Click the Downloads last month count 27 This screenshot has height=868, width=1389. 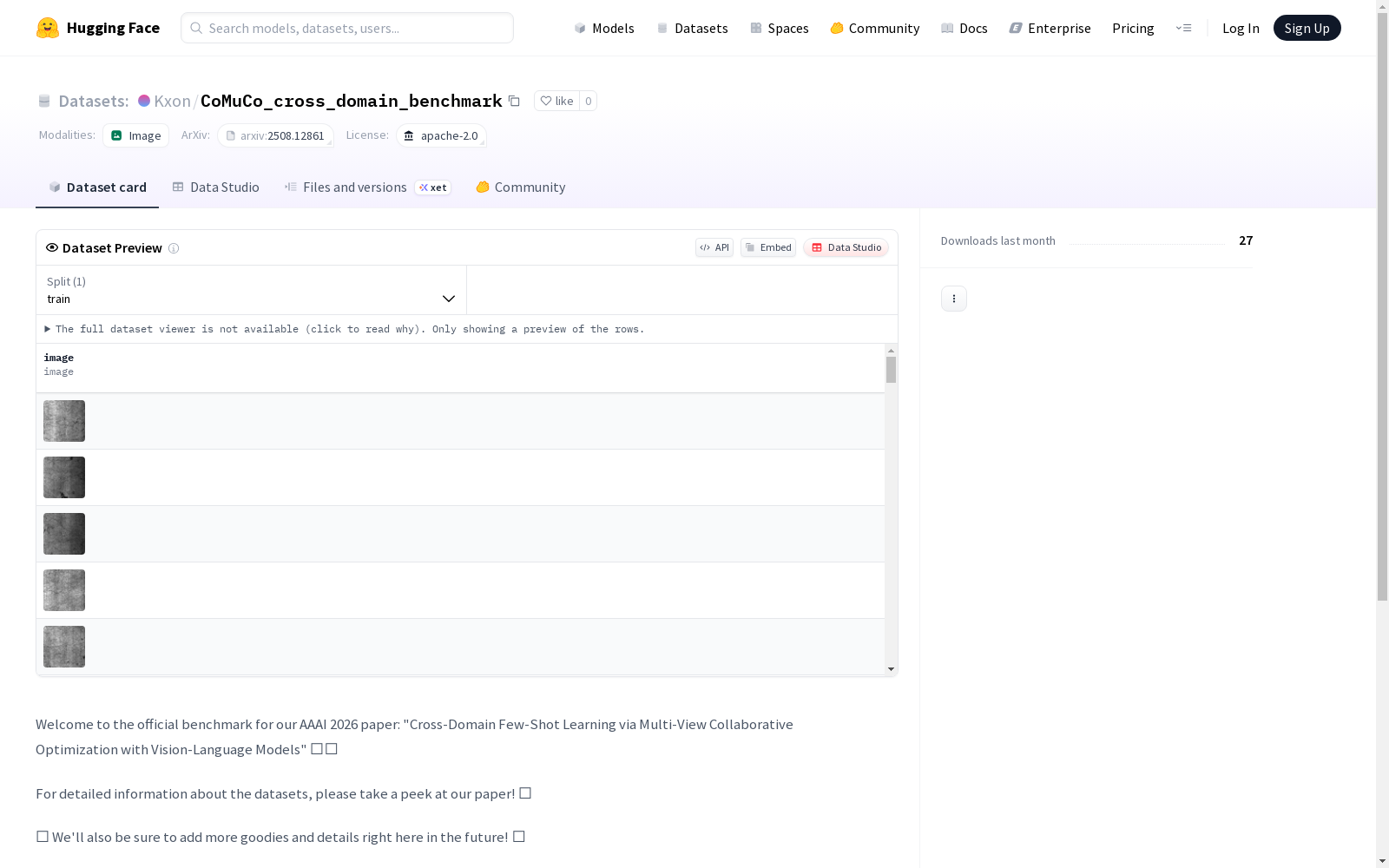click(x=1246, y=240)
